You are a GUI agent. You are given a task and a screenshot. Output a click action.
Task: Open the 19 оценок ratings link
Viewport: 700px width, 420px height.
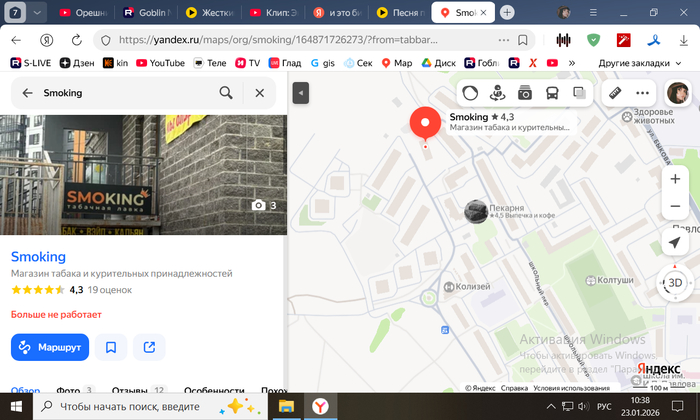(109, 290)
